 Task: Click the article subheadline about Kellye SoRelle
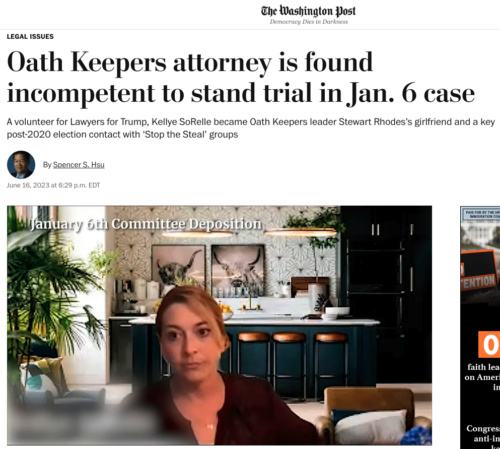point(251,128)
